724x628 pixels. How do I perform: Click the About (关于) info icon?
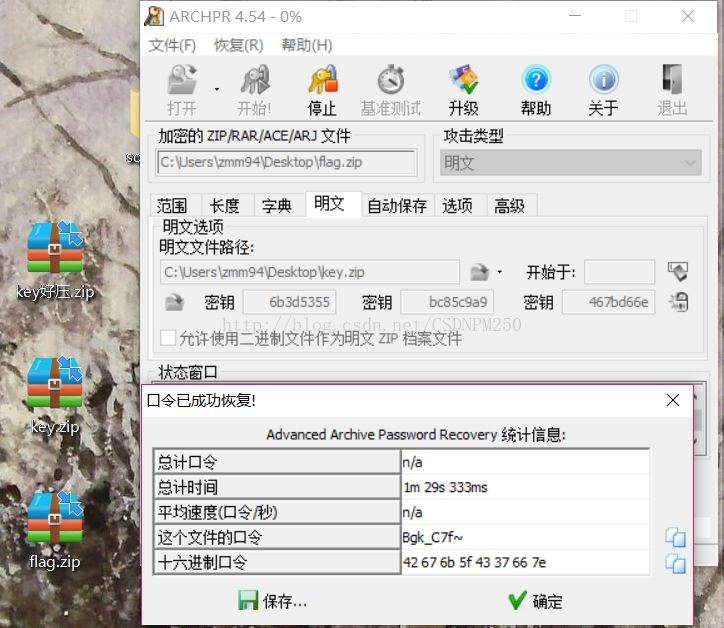pyautogui.click(x=603, y=80)
